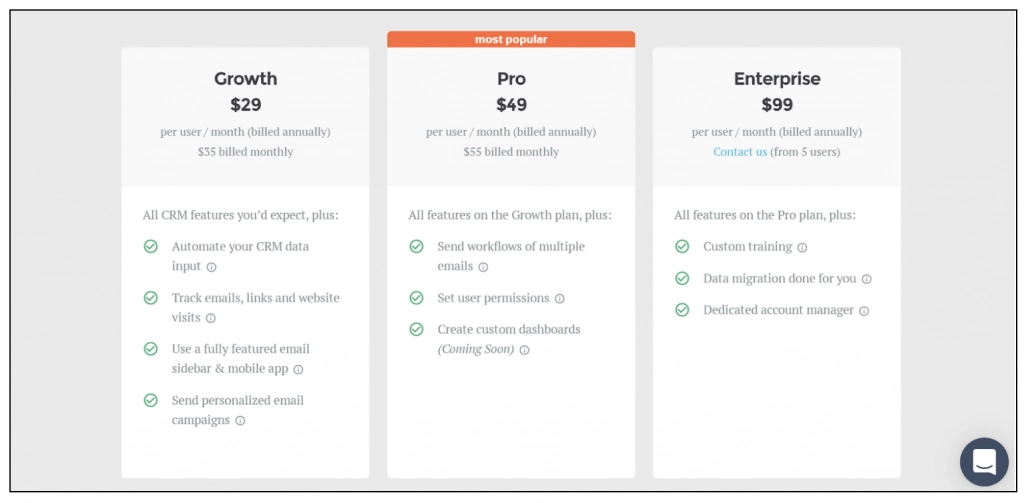Click info icon next to personalized email campaigns

(240, 421)
